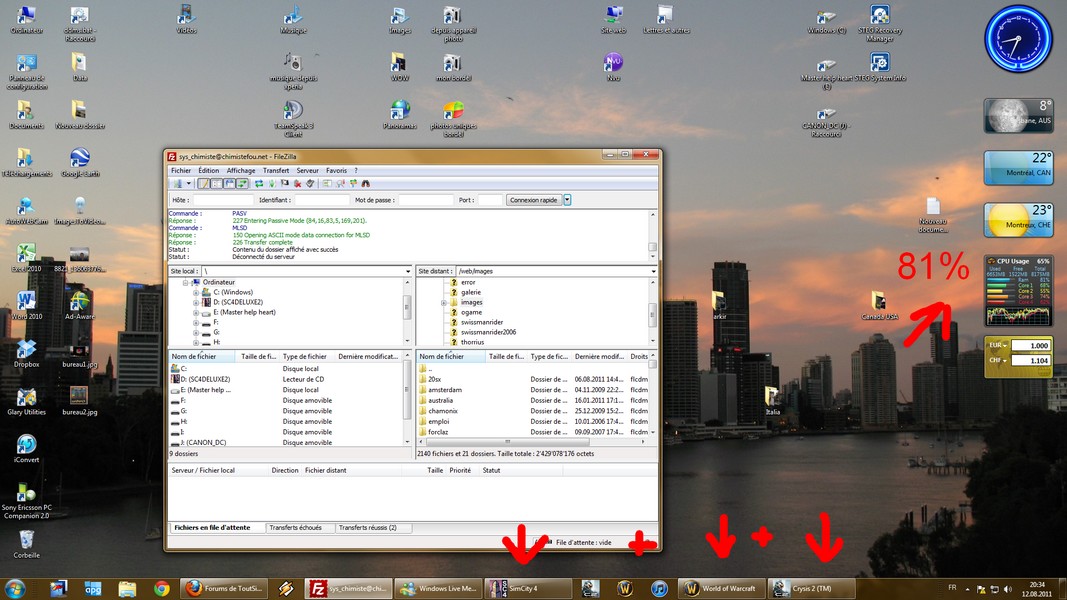The image size is (1067, 600).
Task: Toggle transfer queue display toolbar button
Action: pos(242,184)
